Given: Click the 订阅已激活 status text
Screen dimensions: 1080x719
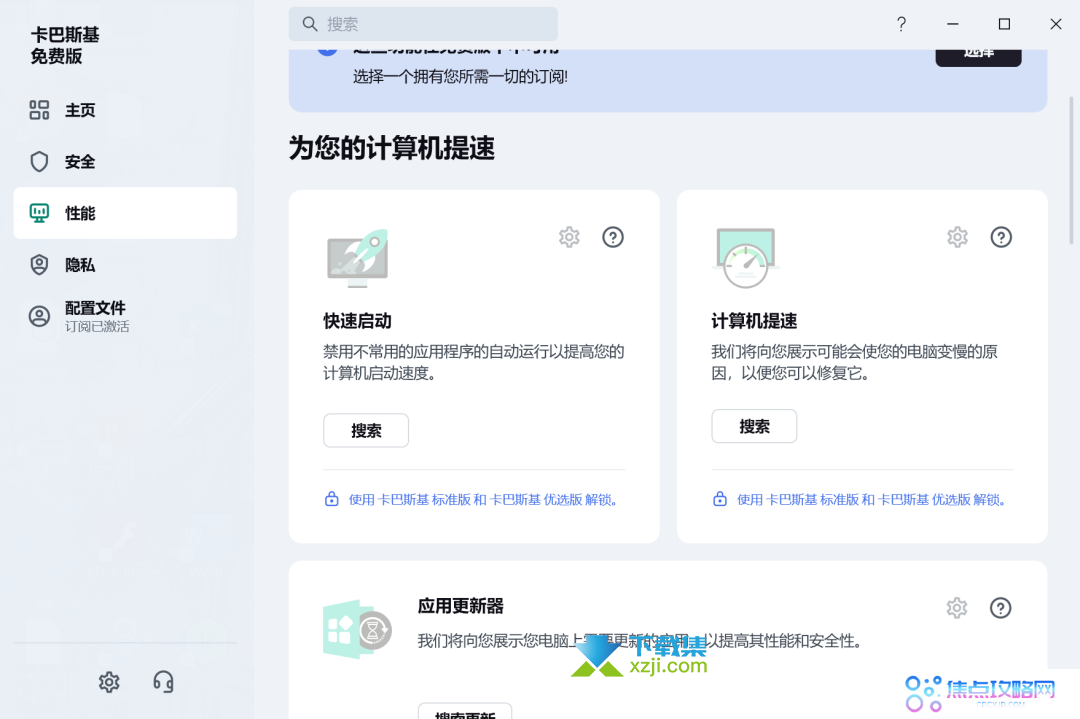Looking at the screenshot, I should click(x=97, y=326).
